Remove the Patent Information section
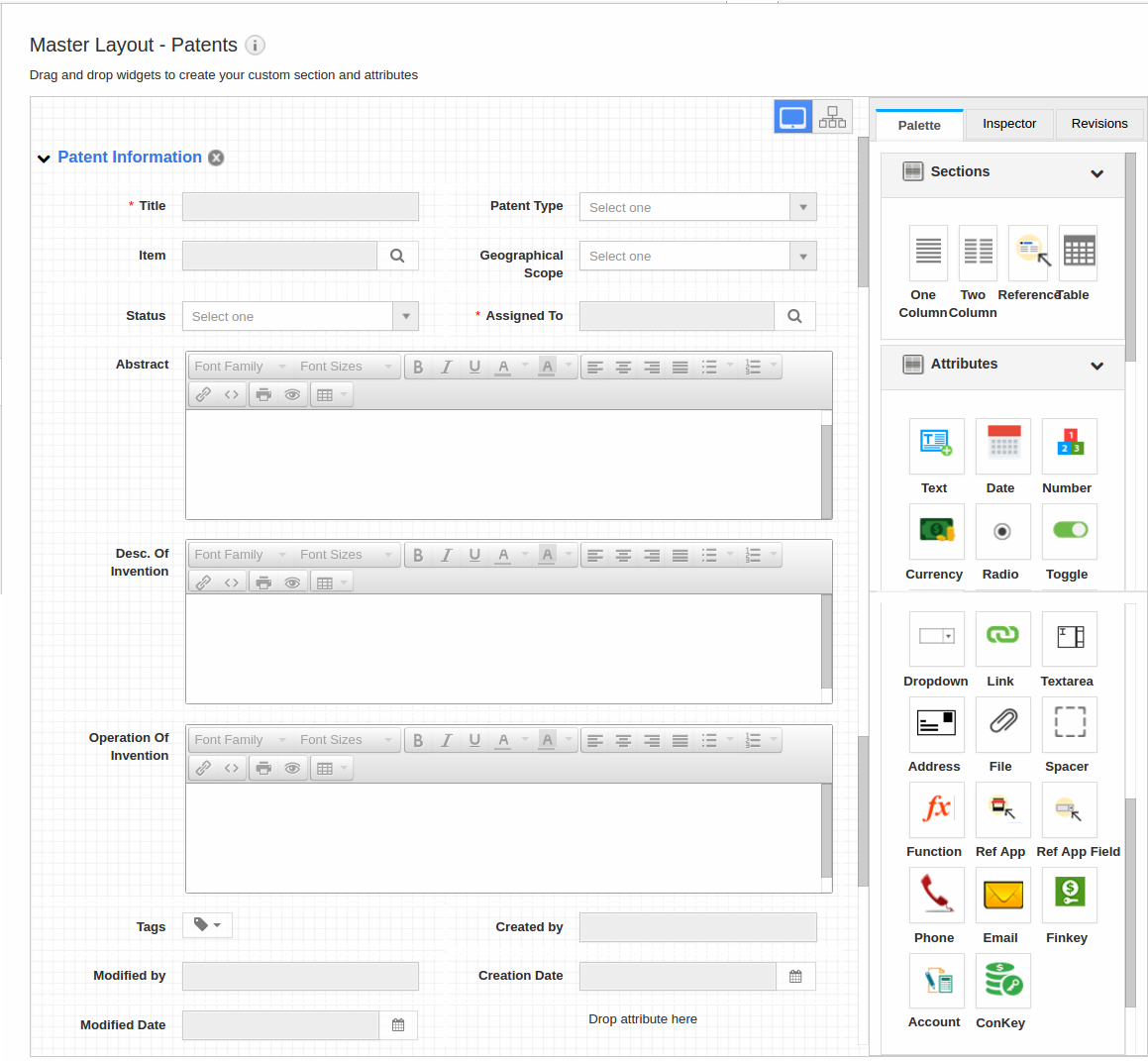 pos(216,158)
